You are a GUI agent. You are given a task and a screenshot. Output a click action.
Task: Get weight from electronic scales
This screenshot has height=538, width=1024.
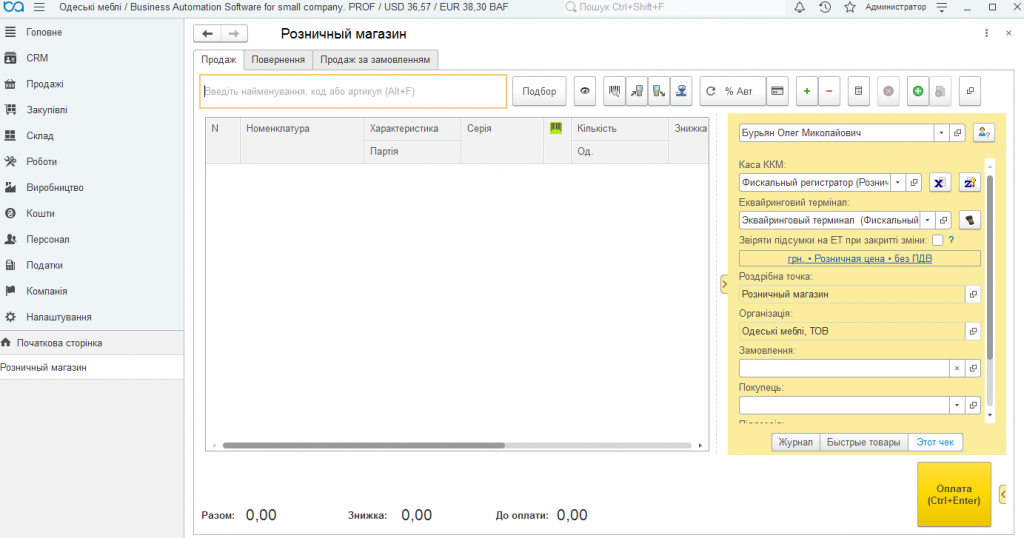pyautogui.click(x=681, y=91)
